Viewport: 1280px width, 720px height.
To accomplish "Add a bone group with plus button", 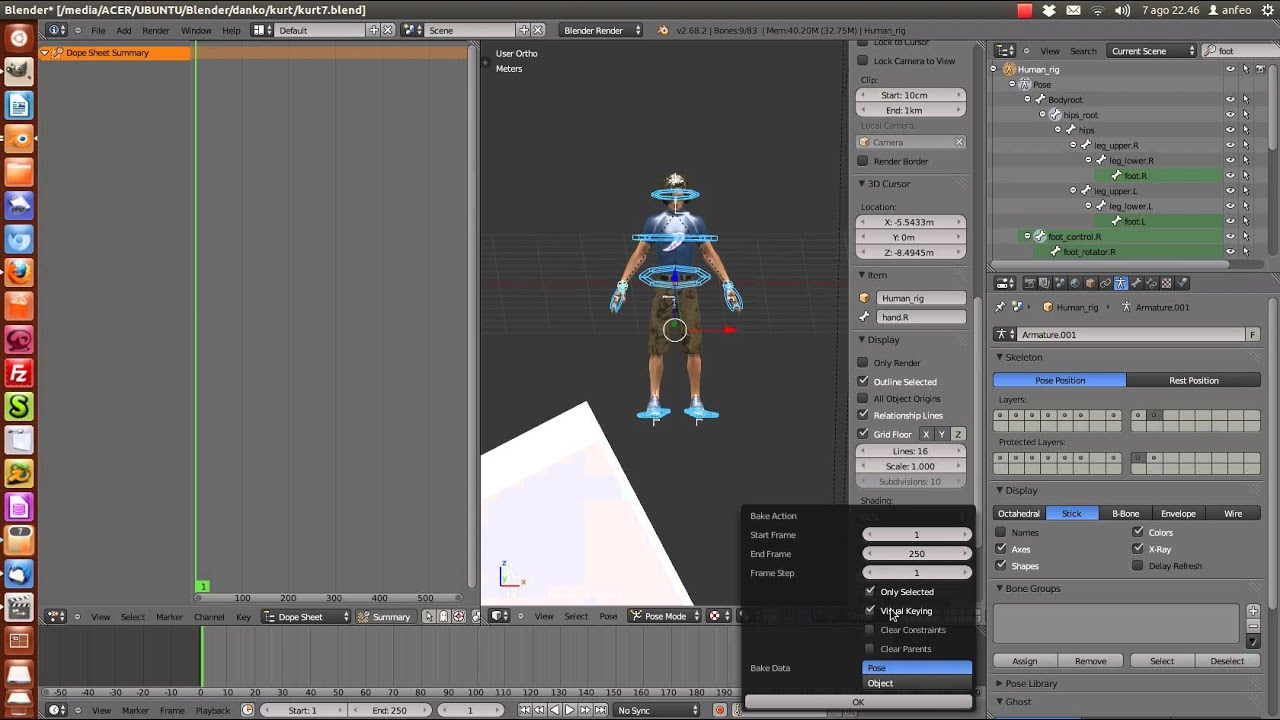I will coord(1253,610).
